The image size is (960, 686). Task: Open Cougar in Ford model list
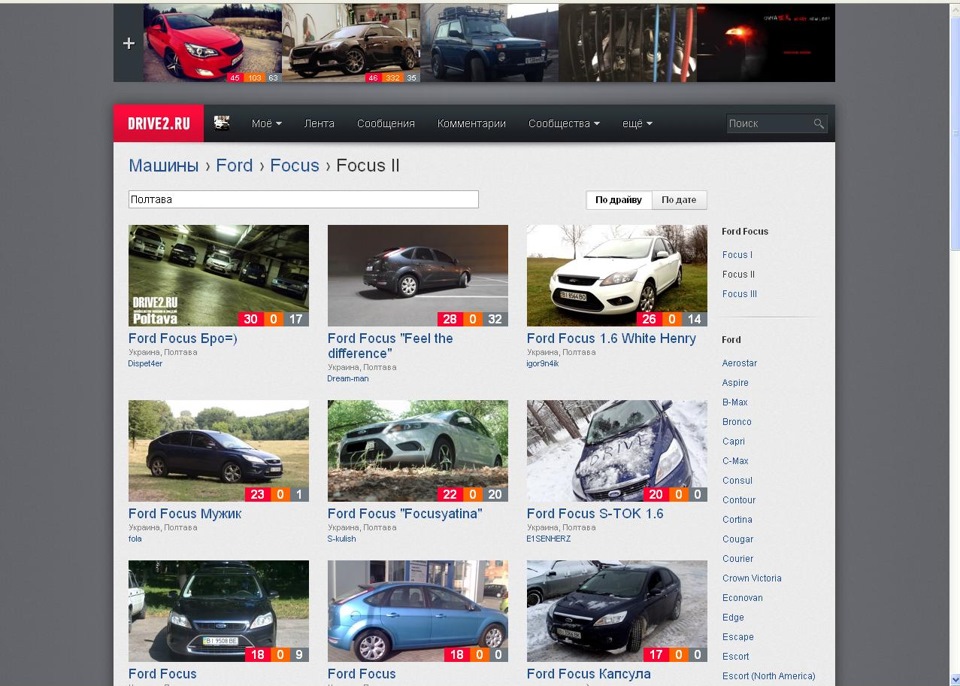[x=738, y=540]
